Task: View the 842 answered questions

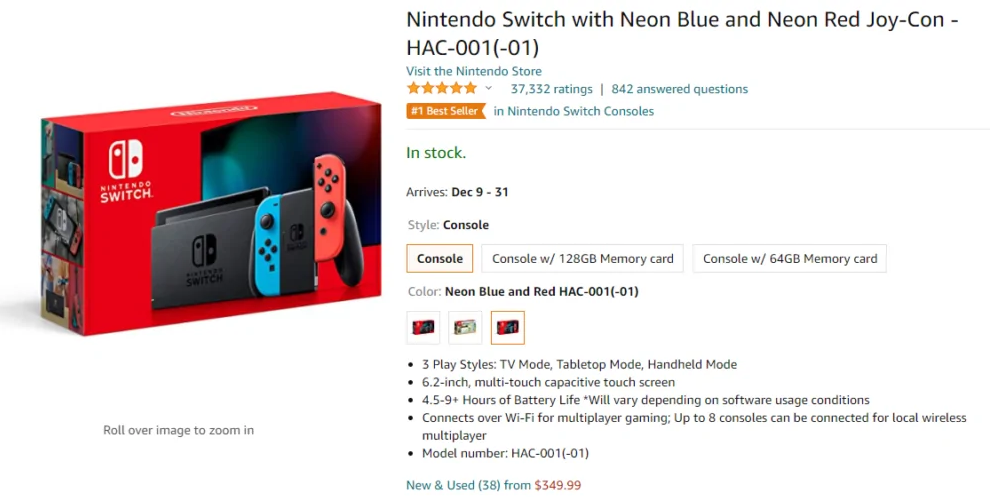Action: pyautogui.click(x=679, y=89)
